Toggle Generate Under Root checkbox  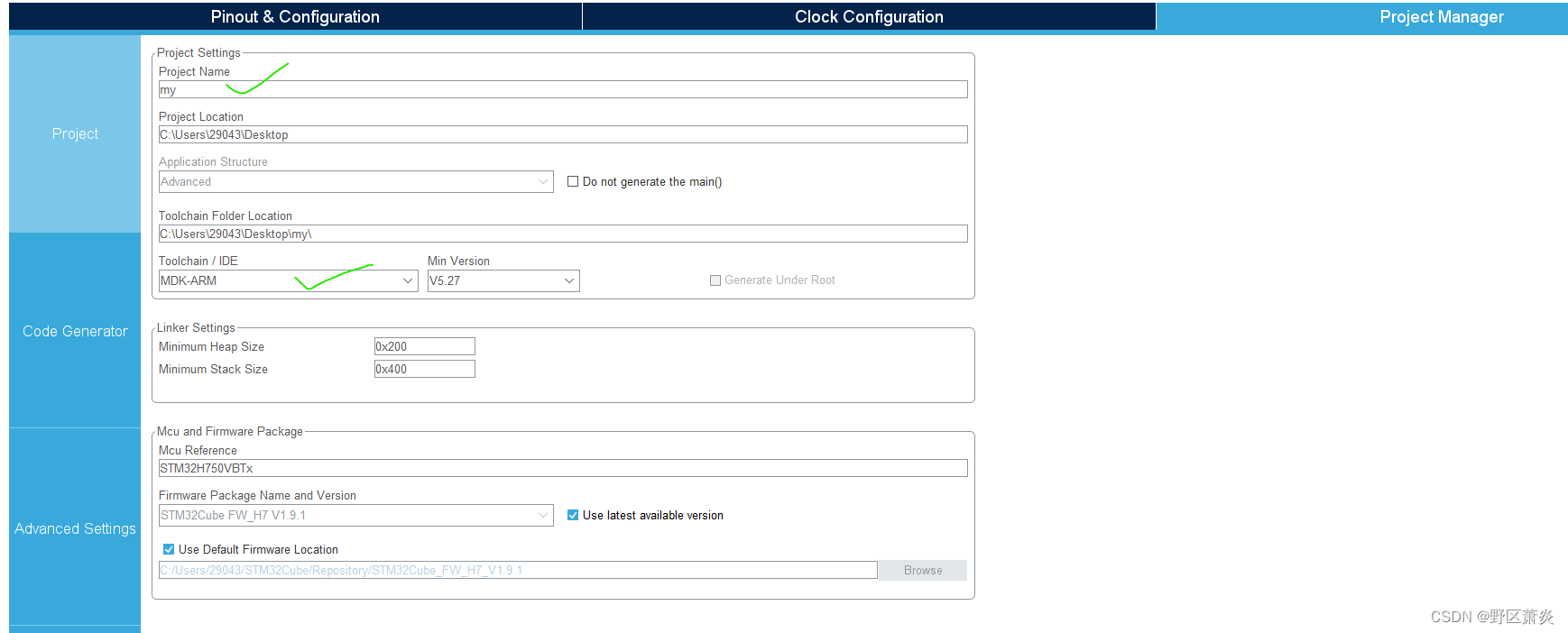(715, 280)
